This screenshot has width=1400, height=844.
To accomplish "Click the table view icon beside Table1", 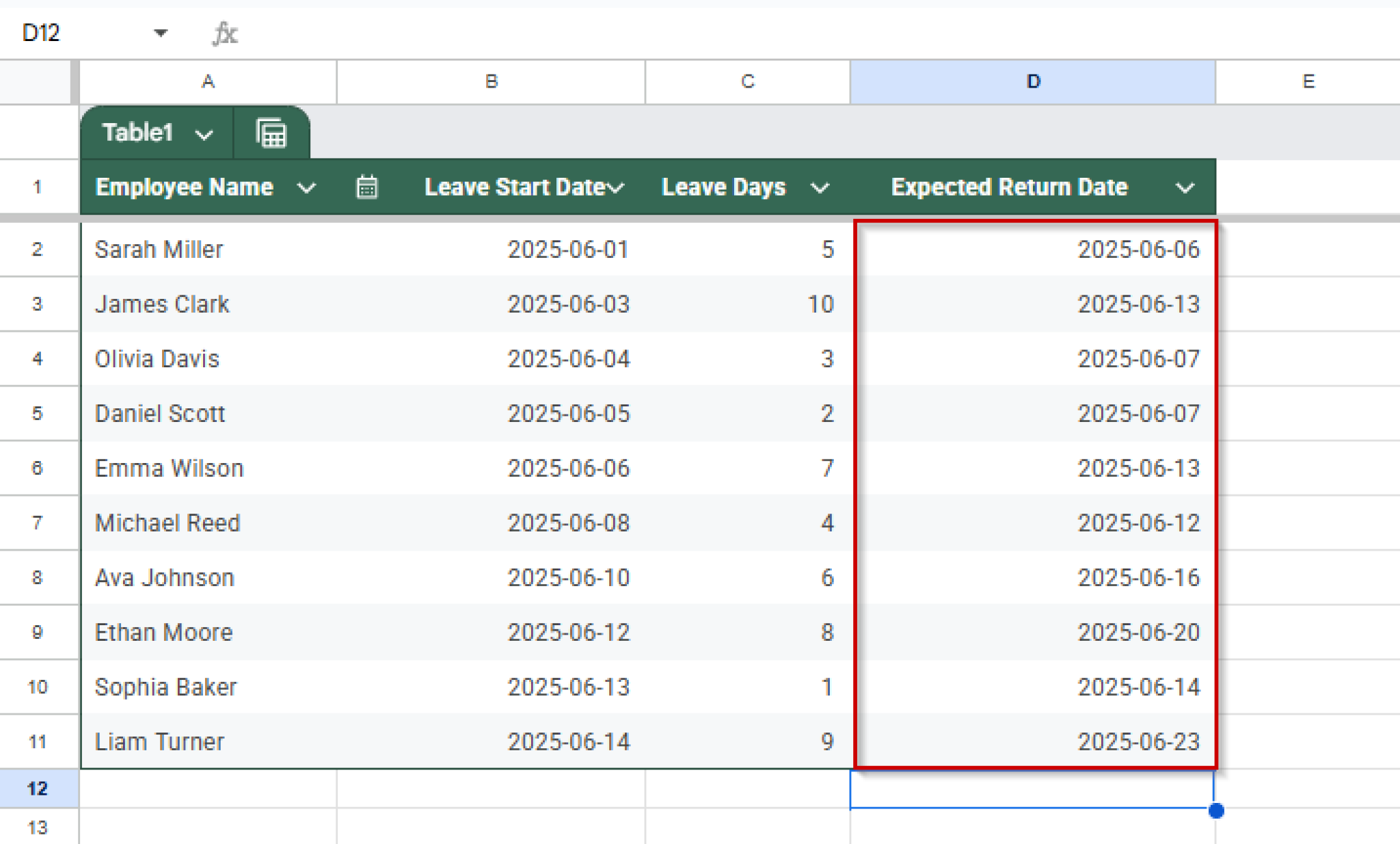I will click(271, 133).
